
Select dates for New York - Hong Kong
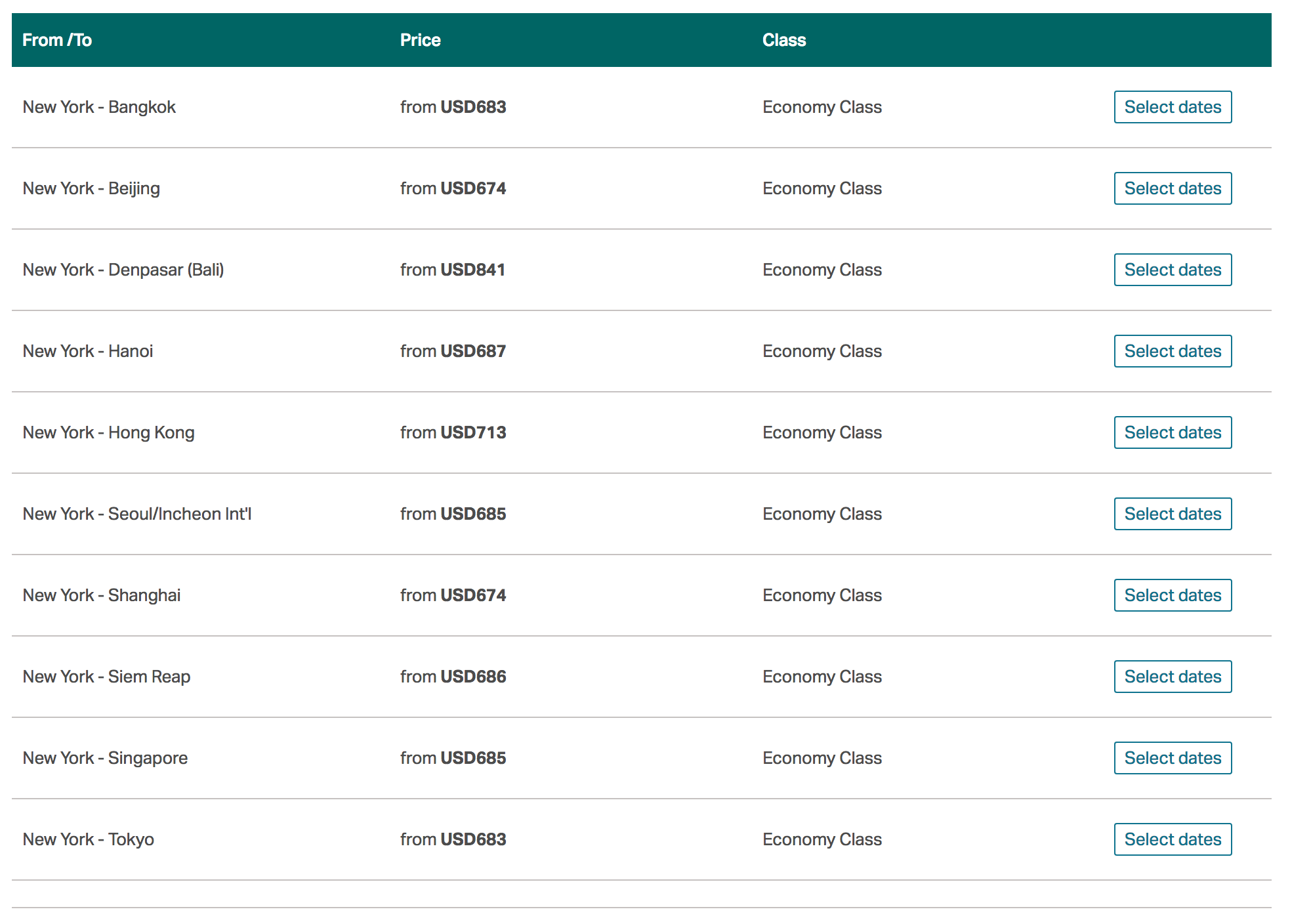[1173, 432]
